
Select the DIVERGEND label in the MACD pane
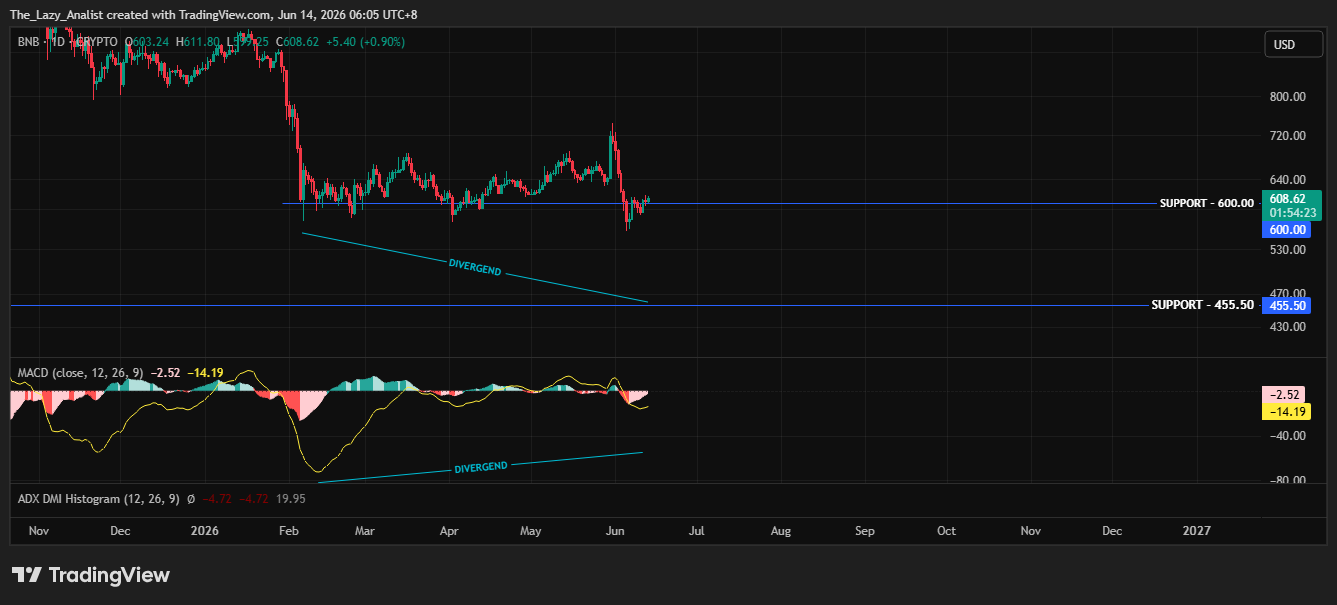click(481, 467)
